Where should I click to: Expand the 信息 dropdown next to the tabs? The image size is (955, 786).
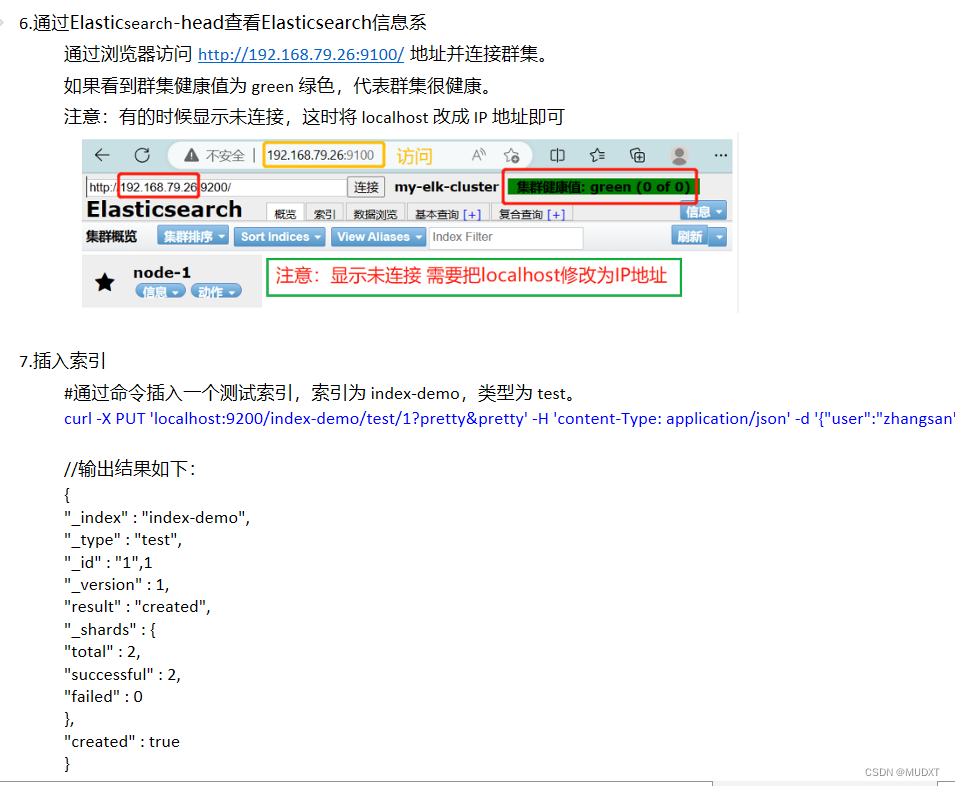point(703,211)
